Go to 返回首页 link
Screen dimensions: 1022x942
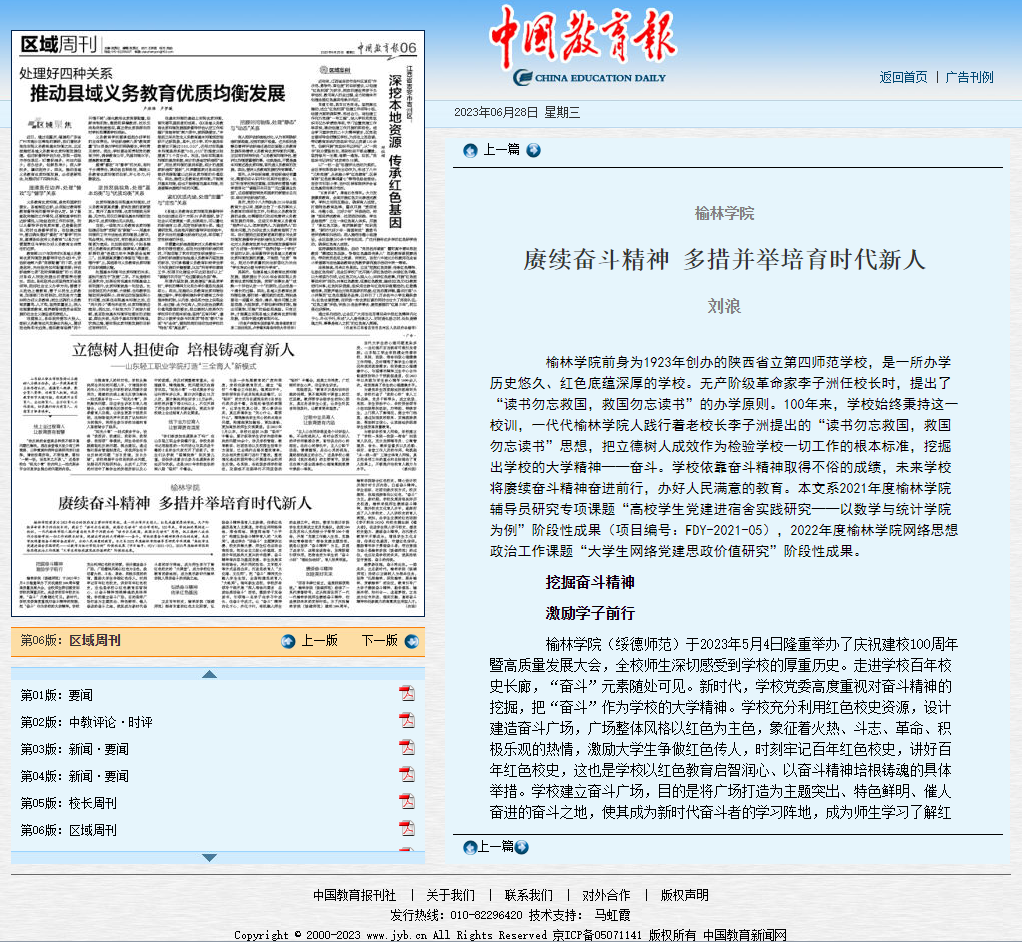pos(903,78)
